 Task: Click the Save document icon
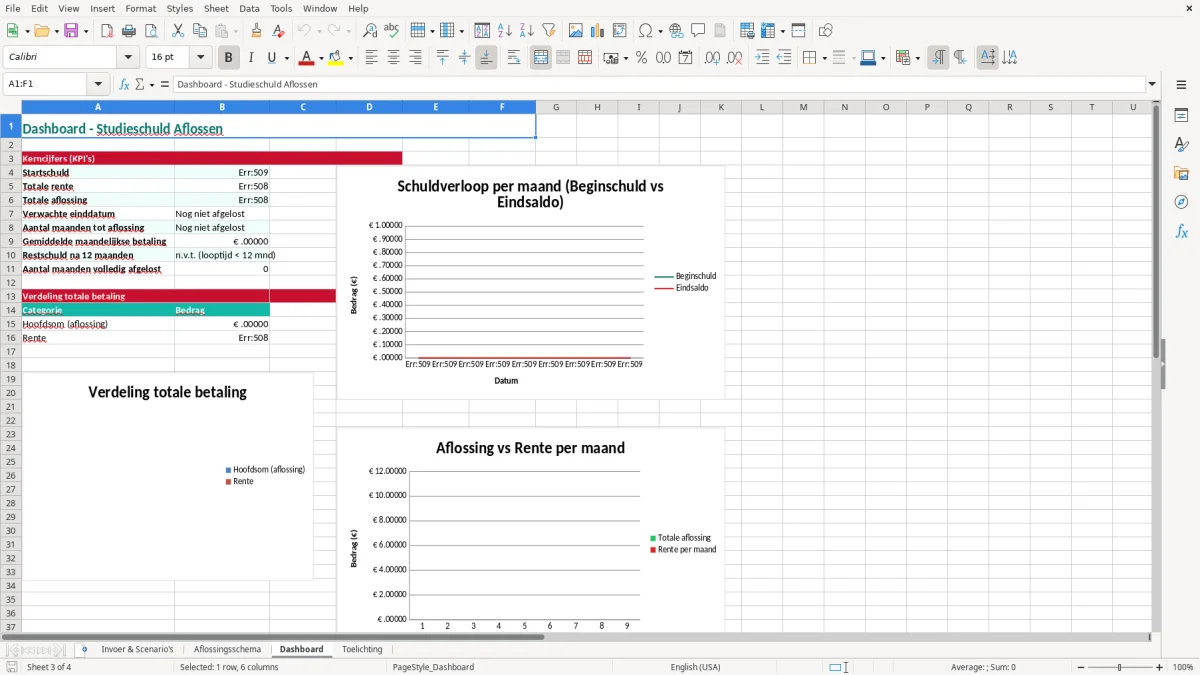[71, 31]
